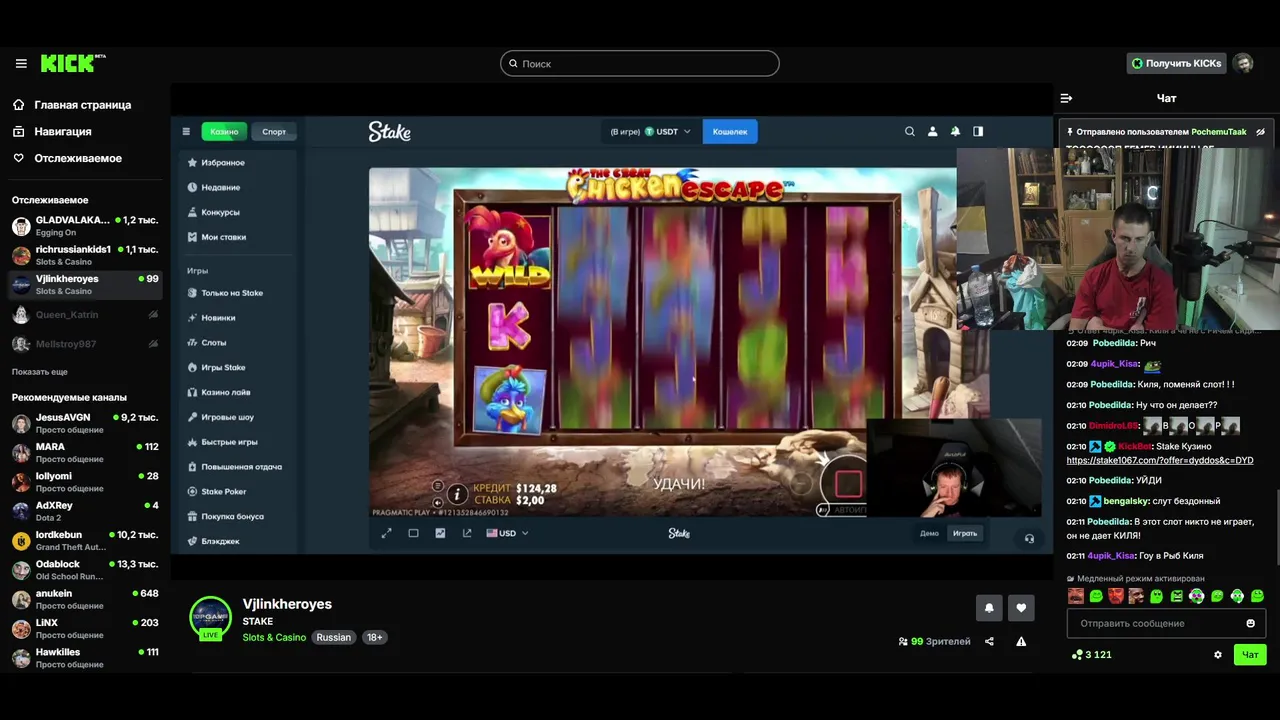Screen dimensions: 1280x720
Task: Collapse the chat panel with arrow icon
Action: pos(1066,98)
